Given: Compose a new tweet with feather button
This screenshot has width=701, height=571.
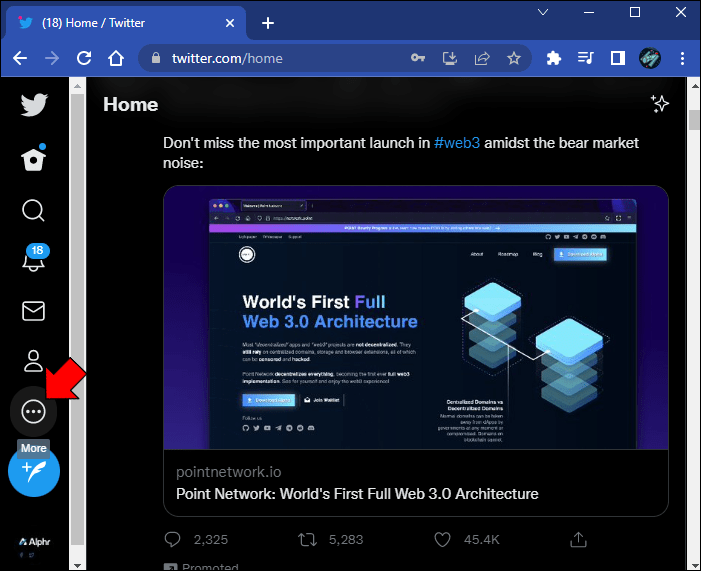Looking at the screenshot, I should click(34, 471).
